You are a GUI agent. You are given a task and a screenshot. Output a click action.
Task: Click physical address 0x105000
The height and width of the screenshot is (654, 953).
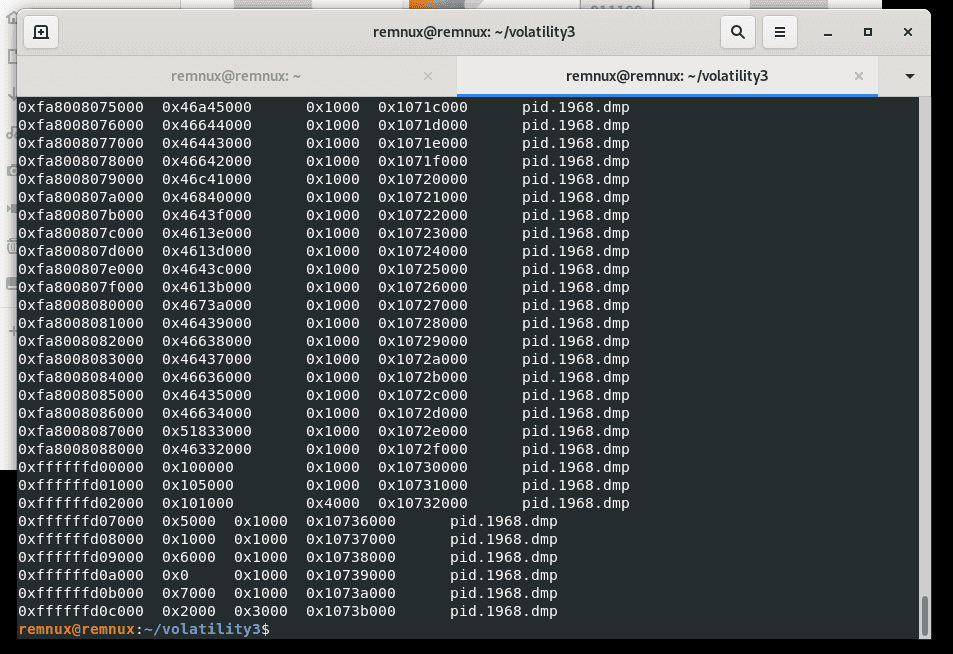tap(198, 486)
